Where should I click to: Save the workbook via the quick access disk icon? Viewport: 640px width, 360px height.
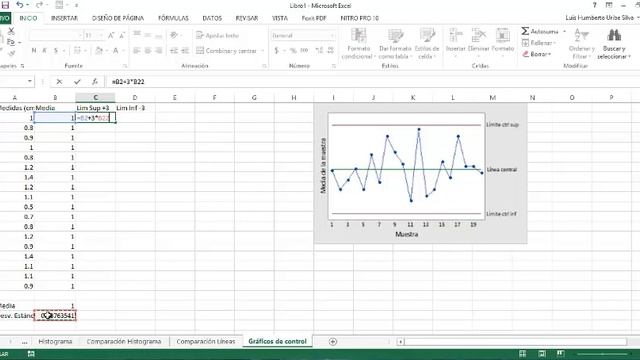click(x=5, y=5)
